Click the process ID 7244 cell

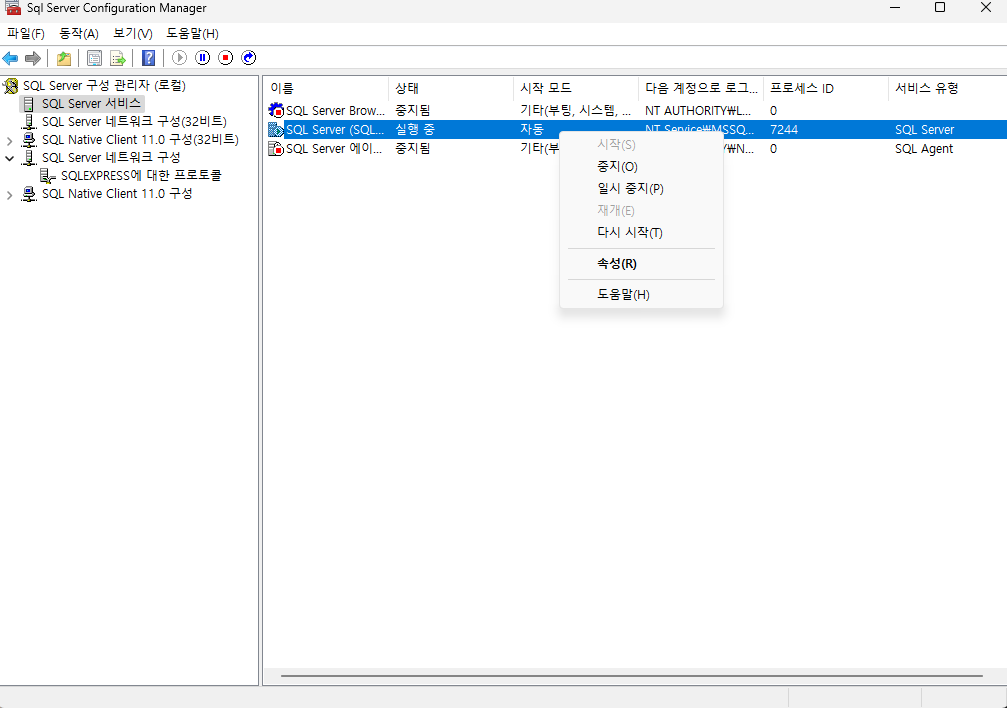tap(784, 129)
